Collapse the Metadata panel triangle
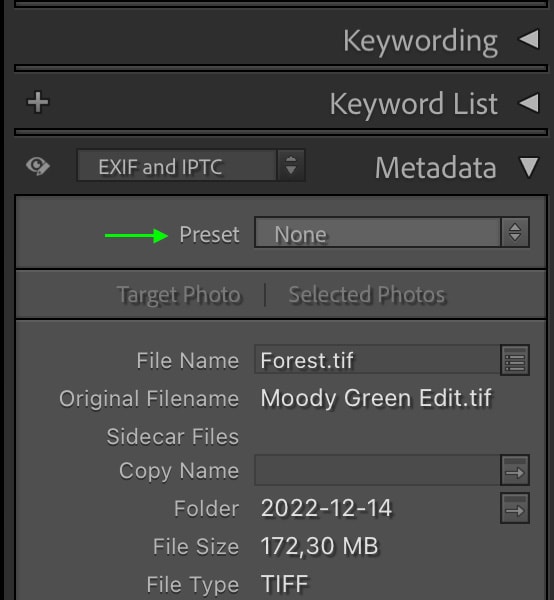Image resolution: width=554 pixels, height=600 pixels. (x=529, y=167)
